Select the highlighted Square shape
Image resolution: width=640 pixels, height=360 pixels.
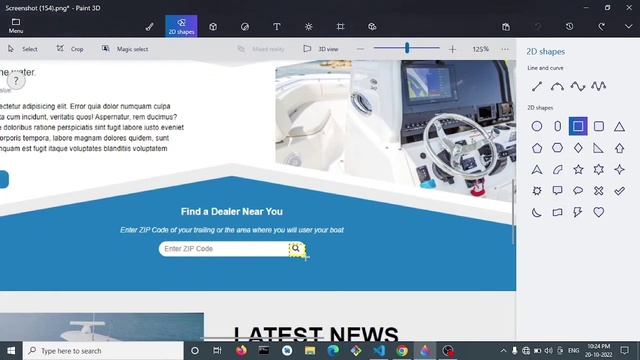click(x=578, y=126)
